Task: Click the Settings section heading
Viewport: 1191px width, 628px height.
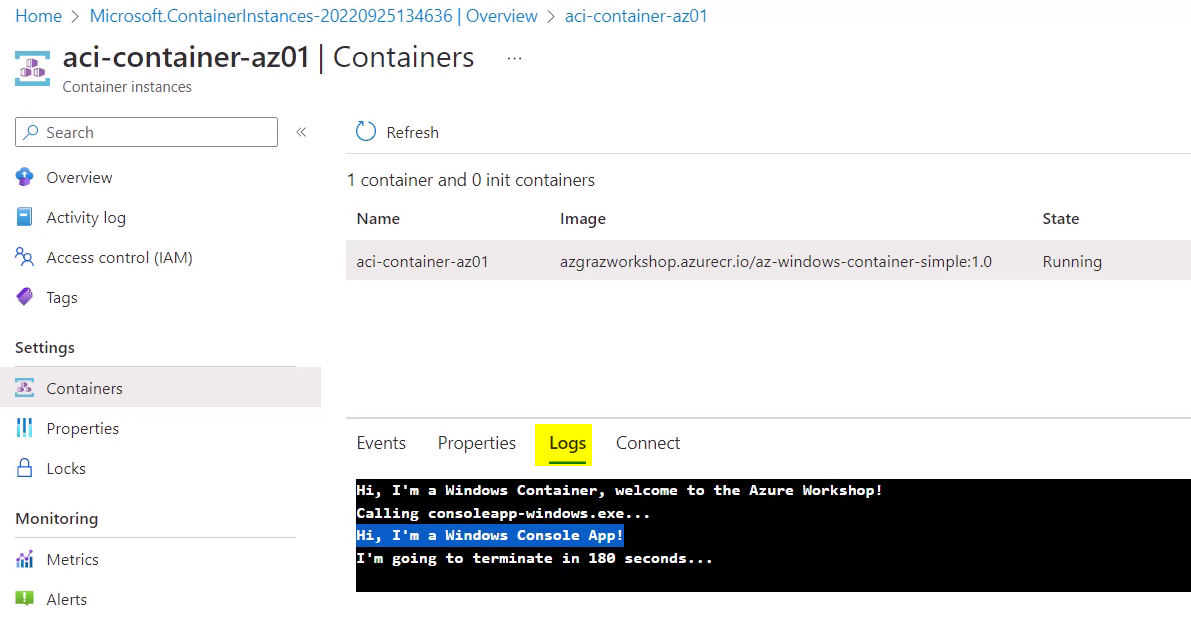Action: (45, 348)
